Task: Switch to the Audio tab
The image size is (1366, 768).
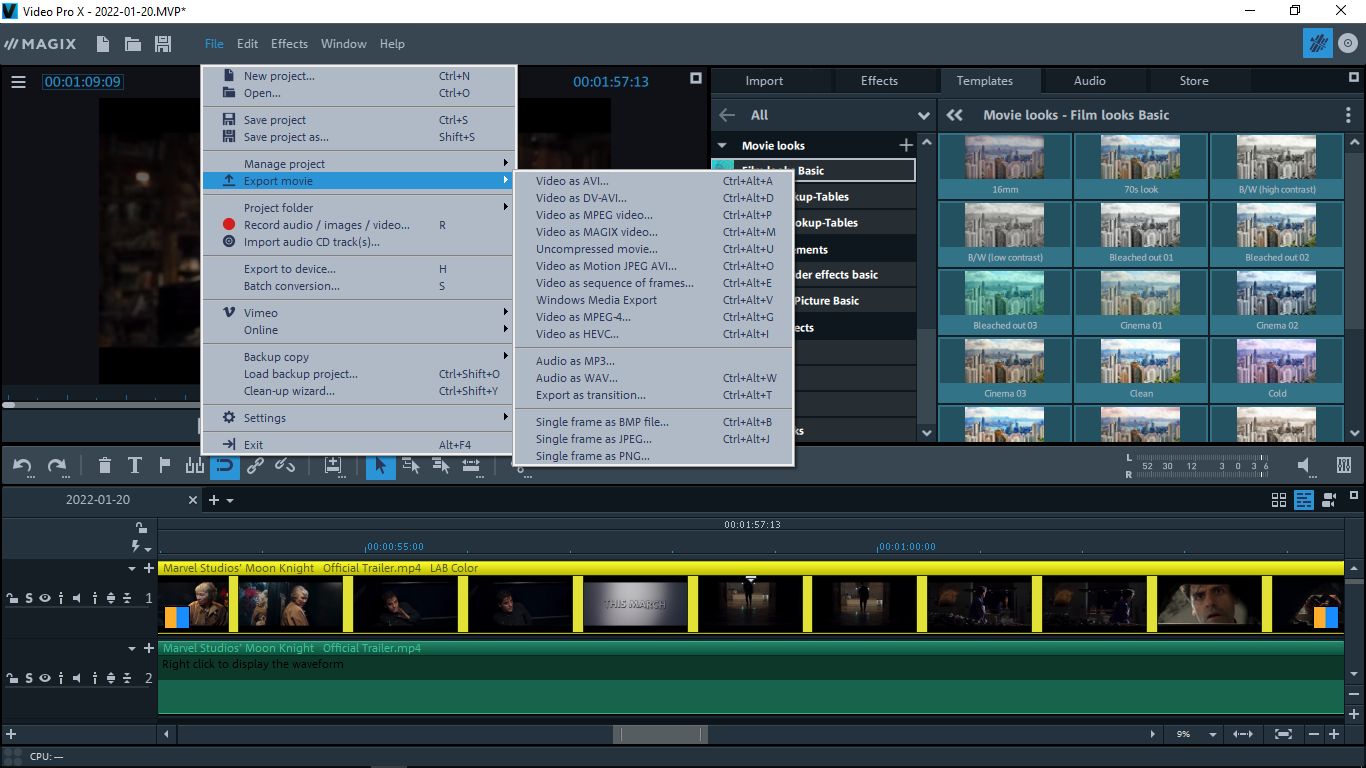Action: click(x=1089, y=81)
